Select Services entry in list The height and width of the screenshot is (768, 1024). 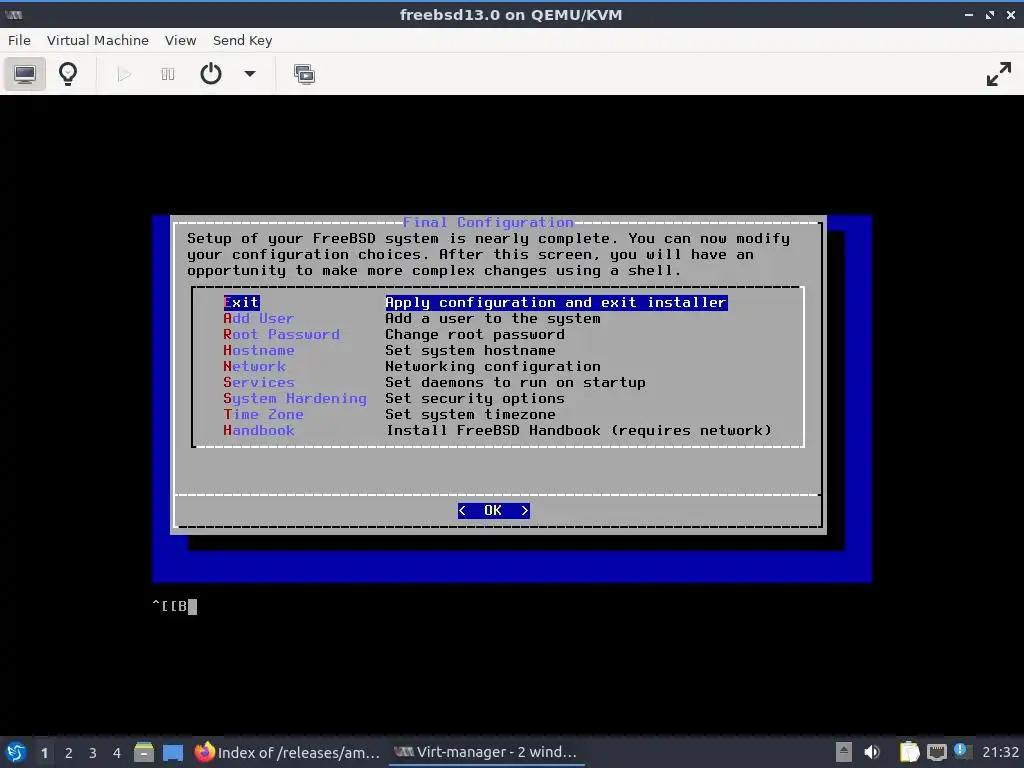click(259, 383)
